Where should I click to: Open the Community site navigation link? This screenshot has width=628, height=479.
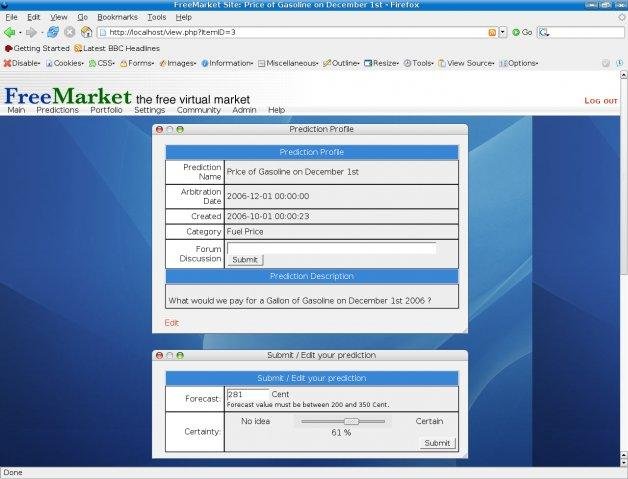(199, 110)
